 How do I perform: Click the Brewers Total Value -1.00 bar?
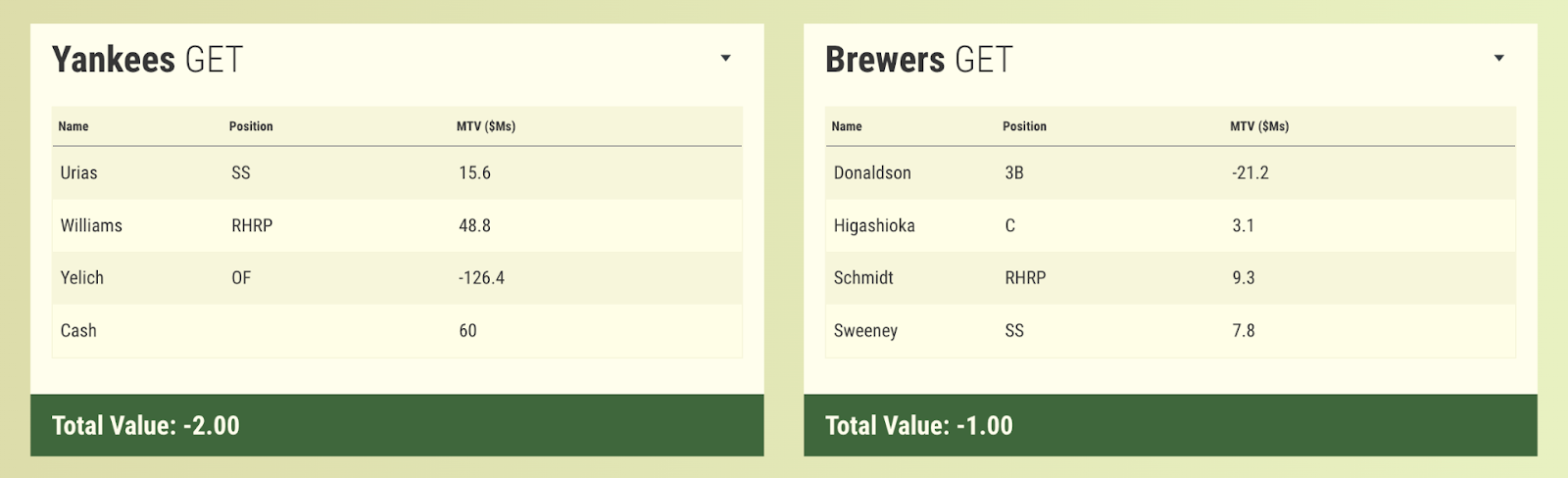(x=1170, y=425)
